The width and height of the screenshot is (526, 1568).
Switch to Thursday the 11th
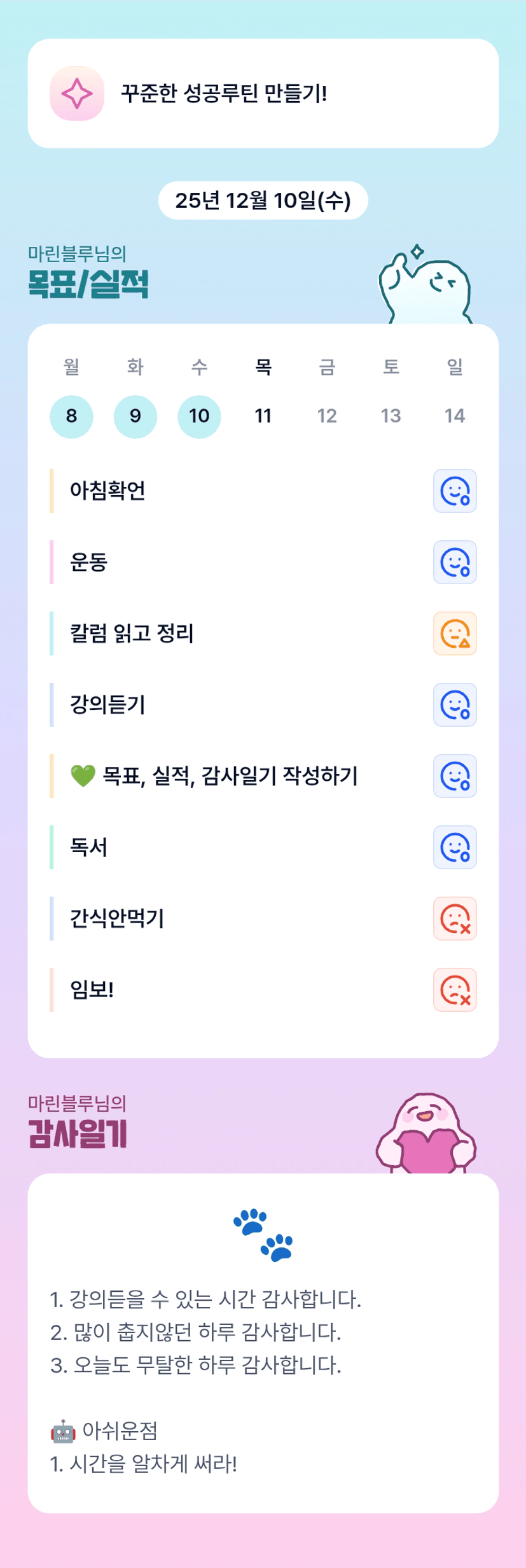263,416
